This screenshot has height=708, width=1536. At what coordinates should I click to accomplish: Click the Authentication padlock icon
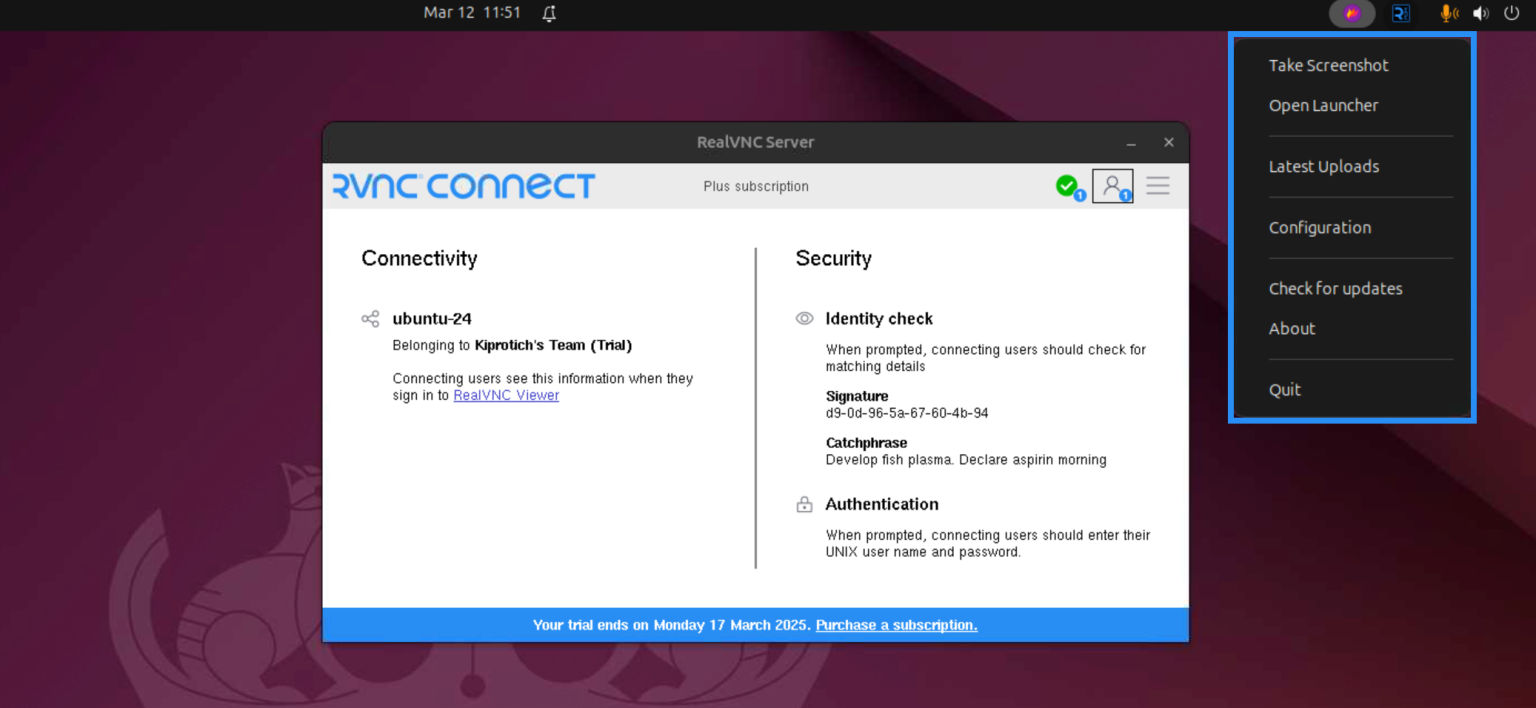[x=805, y=504]
